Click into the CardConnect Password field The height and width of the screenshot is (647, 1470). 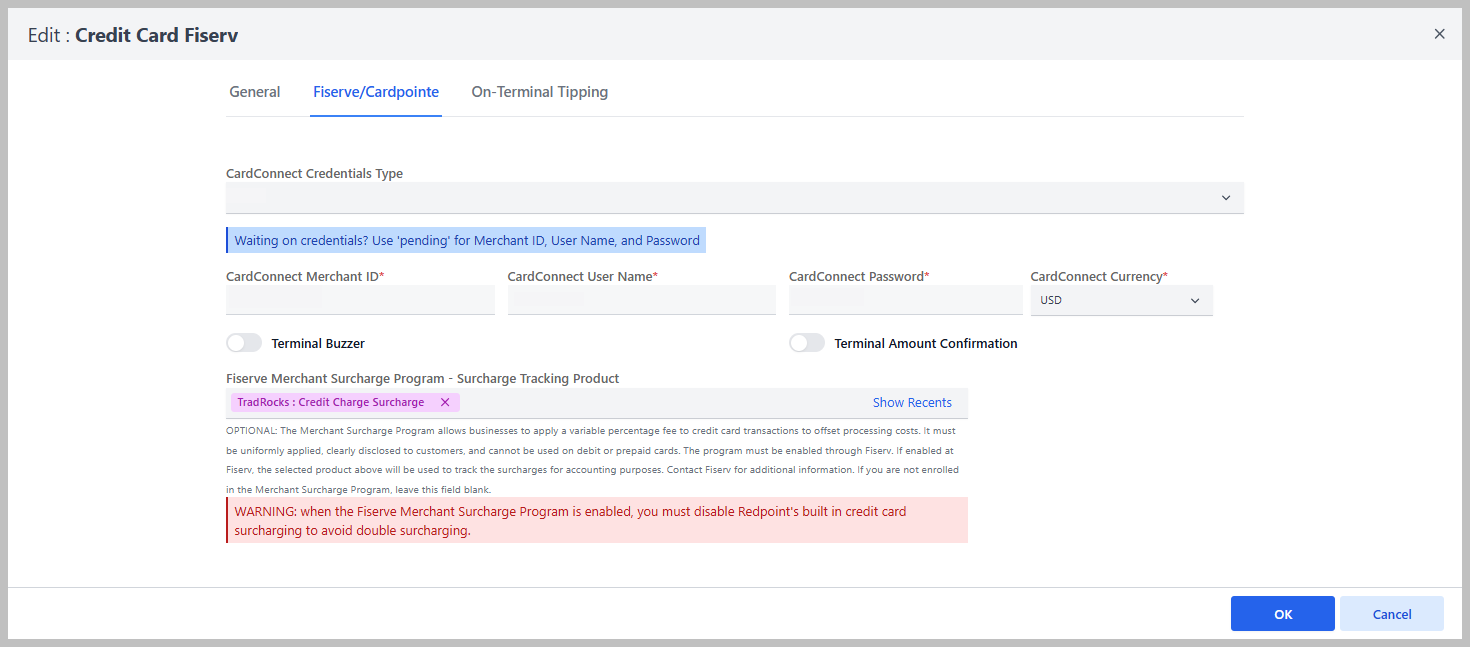point(905,300)
